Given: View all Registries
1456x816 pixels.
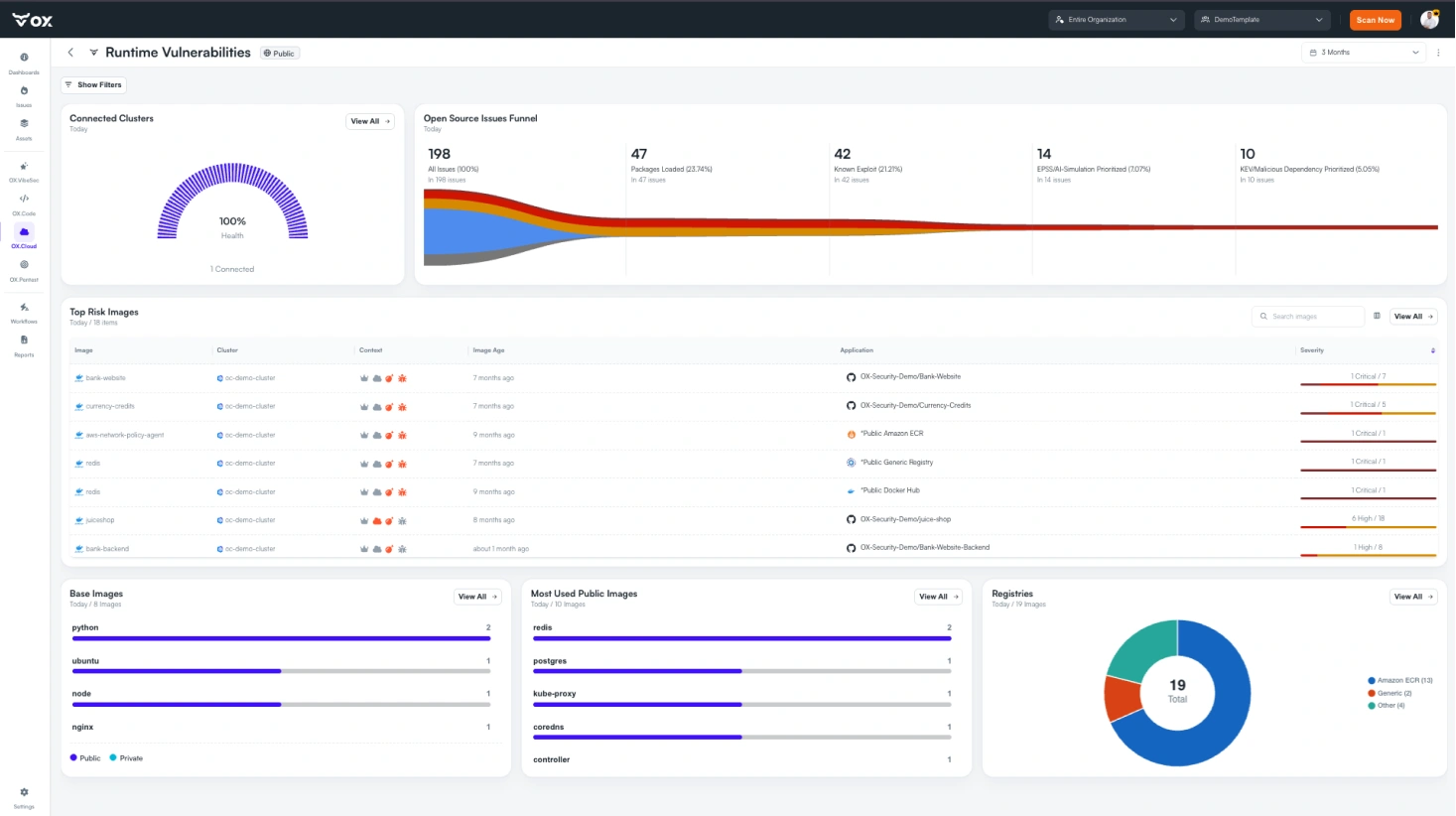Looking at the screenshot, I should coord(1413,597).
